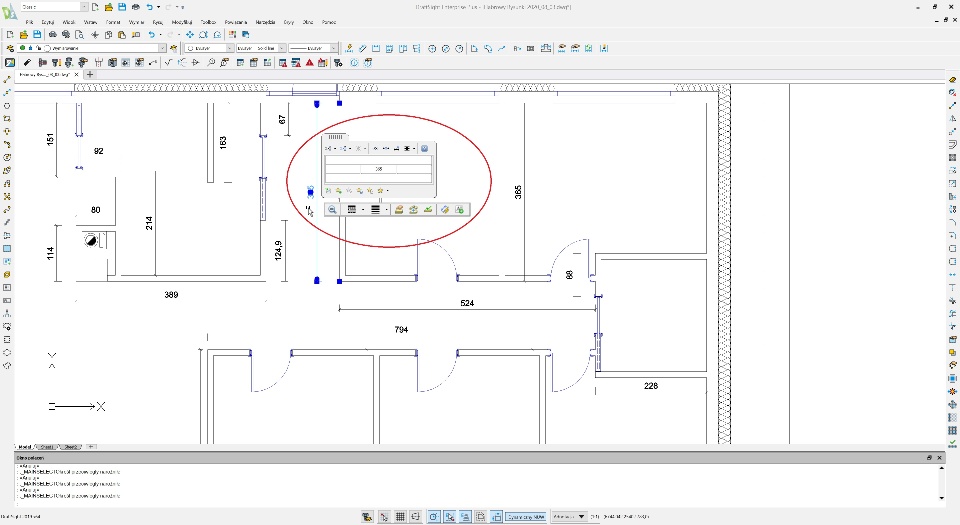Click the dimension text field in popup
The width and height of the screenshot is (960, 525).
pyautogui.click(x=379, y=169)
